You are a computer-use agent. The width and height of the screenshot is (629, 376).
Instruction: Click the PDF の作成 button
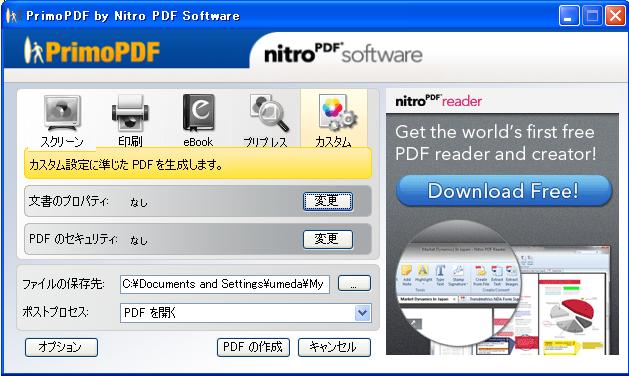pos(253,347)
